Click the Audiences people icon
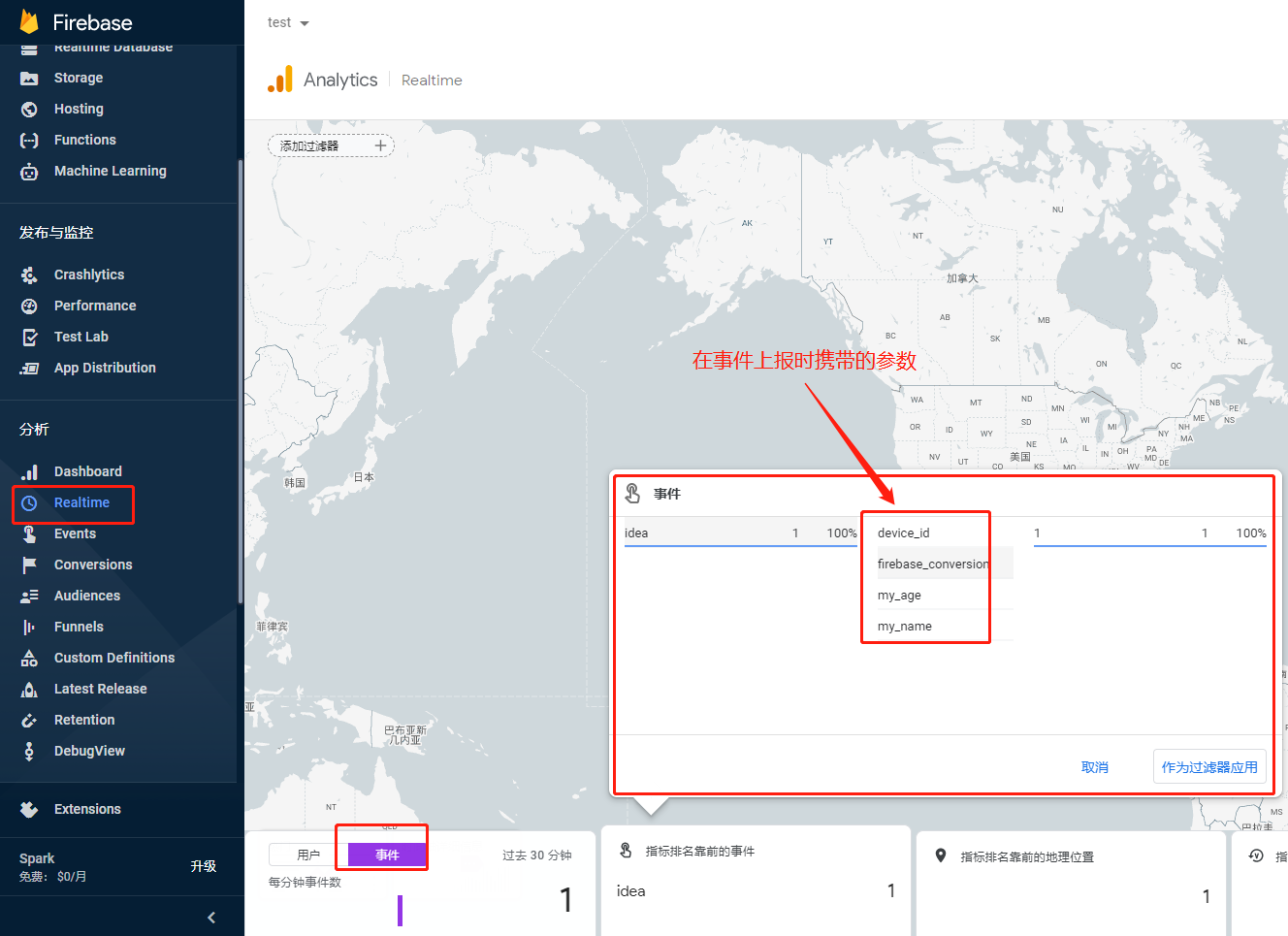 click(x=29, y=596)
